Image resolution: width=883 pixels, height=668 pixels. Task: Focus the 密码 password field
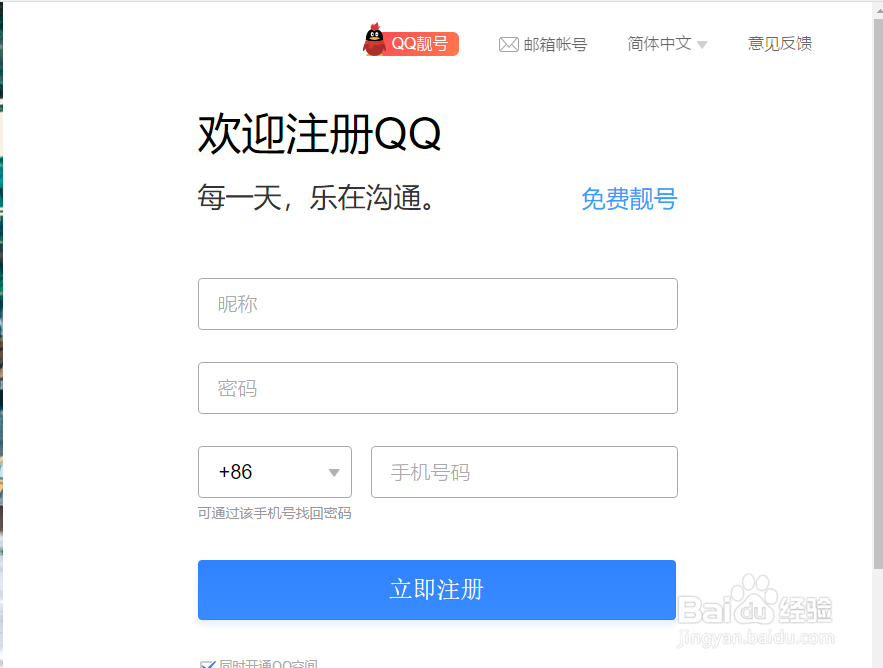click(438, 388)
